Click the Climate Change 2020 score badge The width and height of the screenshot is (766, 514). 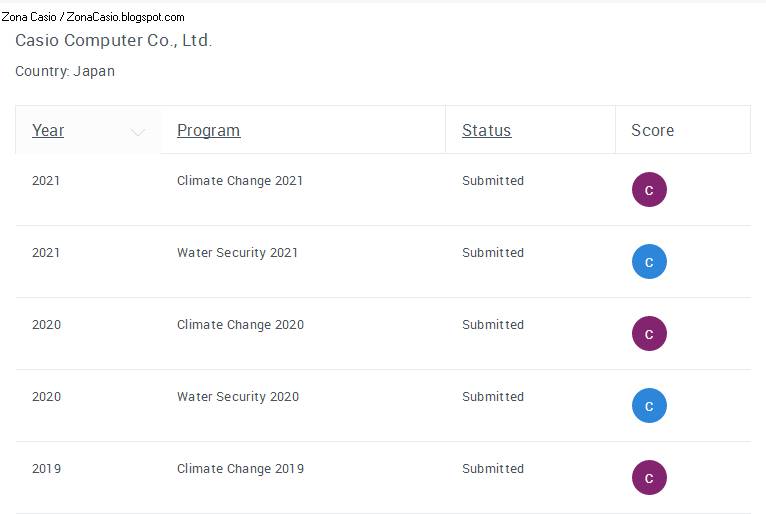click(649, 334)
